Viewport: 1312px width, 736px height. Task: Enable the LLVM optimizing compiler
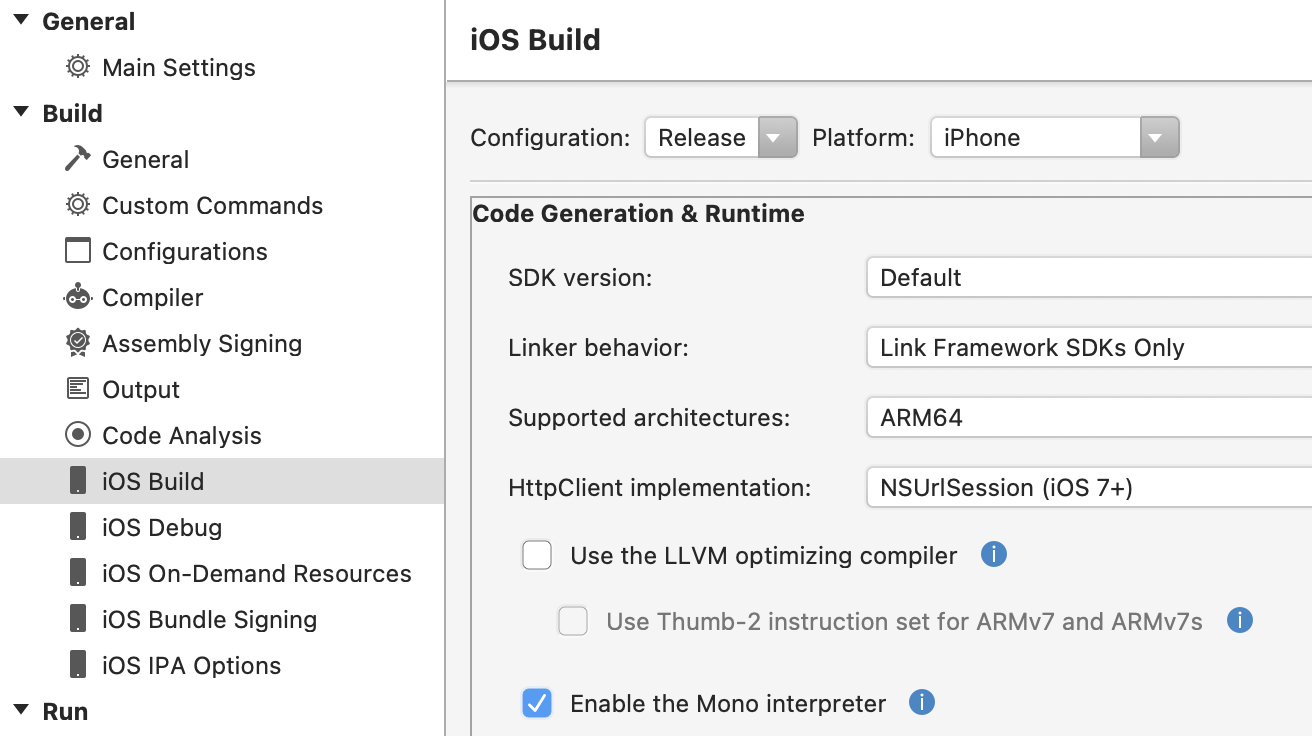537,554
